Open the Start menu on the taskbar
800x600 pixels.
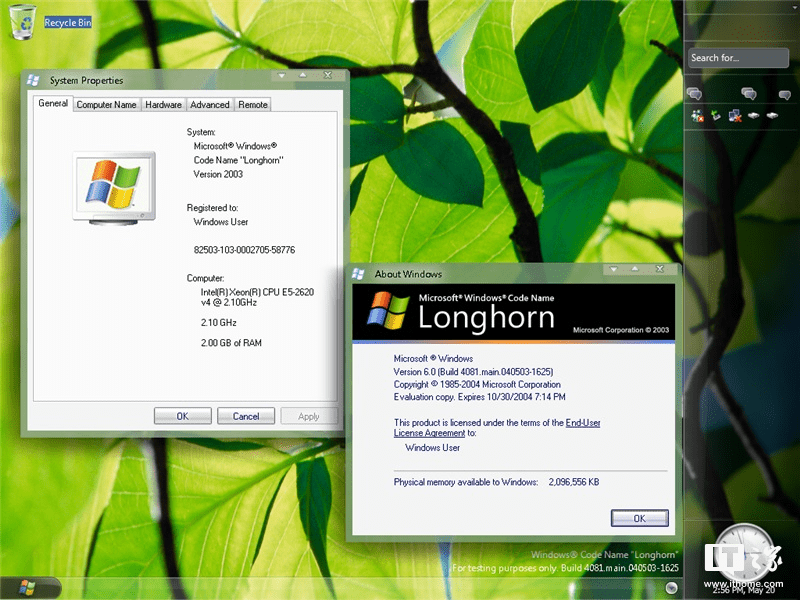[25, 588]
